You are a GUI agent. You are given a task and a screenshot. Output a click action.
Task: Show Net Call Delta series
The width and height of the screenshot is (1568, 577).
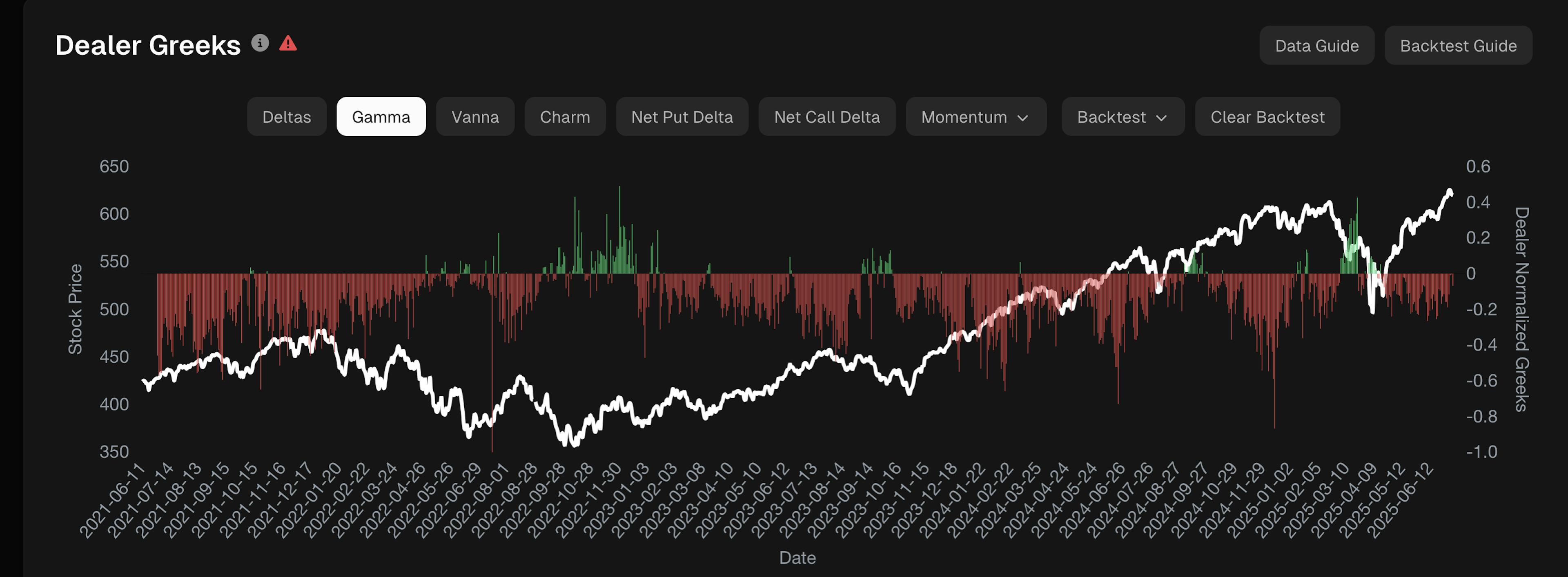827,117
